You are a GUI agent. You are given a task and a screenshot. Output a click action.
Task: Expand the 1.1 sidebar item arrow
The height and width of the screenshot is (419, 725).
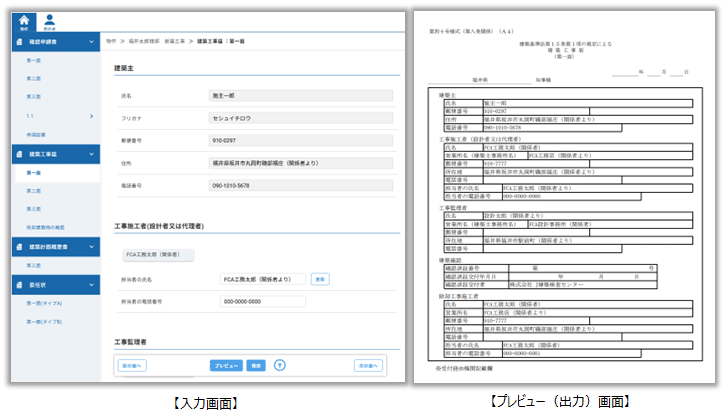click(93, 117)
